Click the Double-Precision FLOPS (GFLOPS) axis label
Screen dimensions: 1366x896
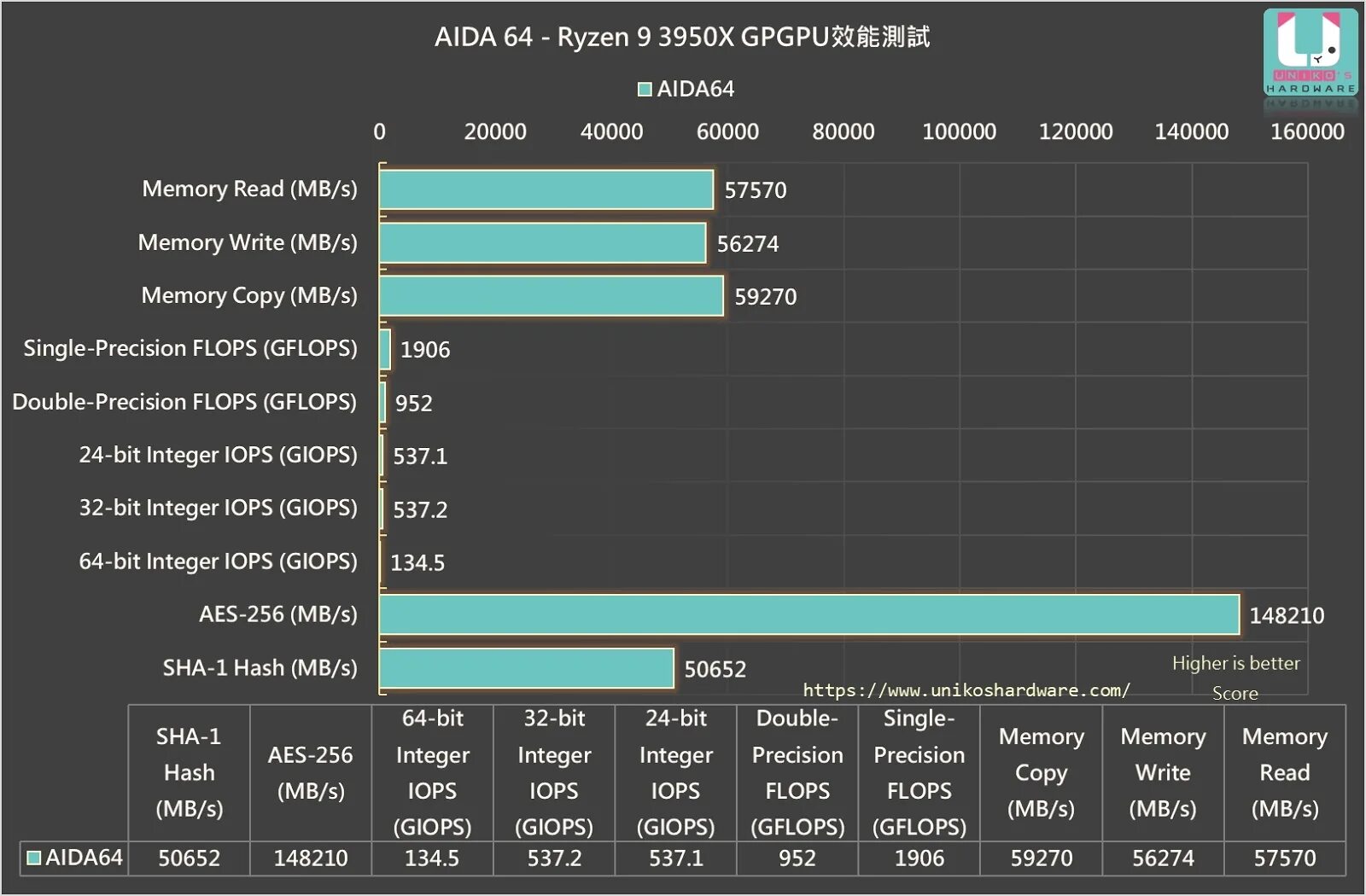pos(184,402)
